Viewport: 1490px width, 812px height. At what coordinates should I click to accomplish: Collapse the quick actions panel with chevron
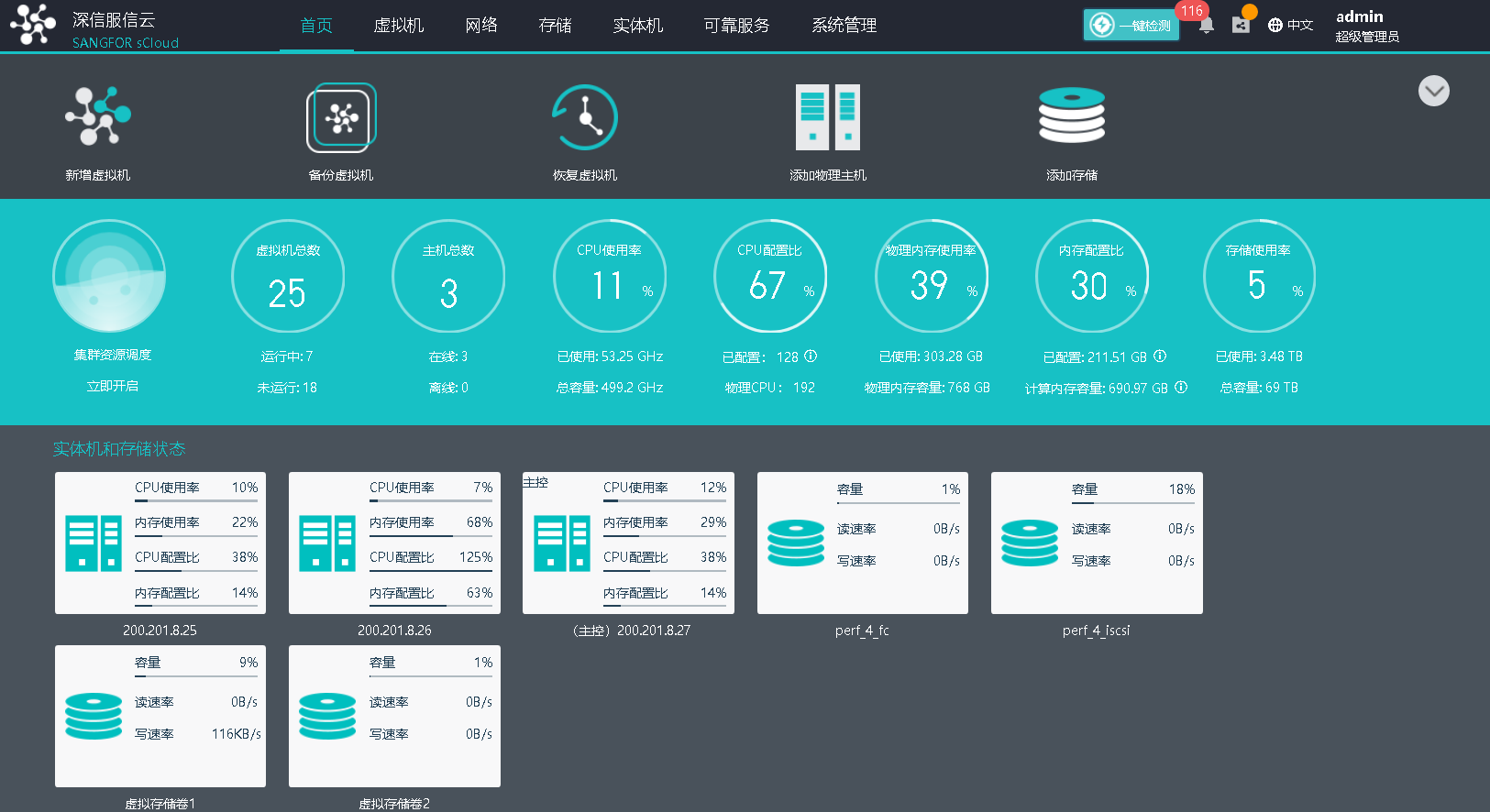pos(1433,91)
